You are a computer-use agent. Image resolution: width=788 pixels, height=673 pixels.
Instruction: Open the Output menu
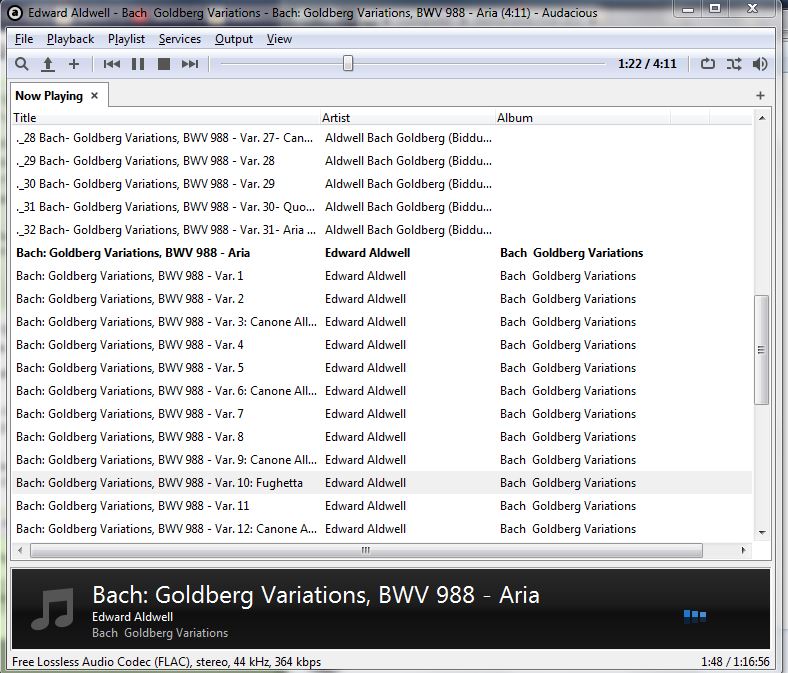click(234, 39)
